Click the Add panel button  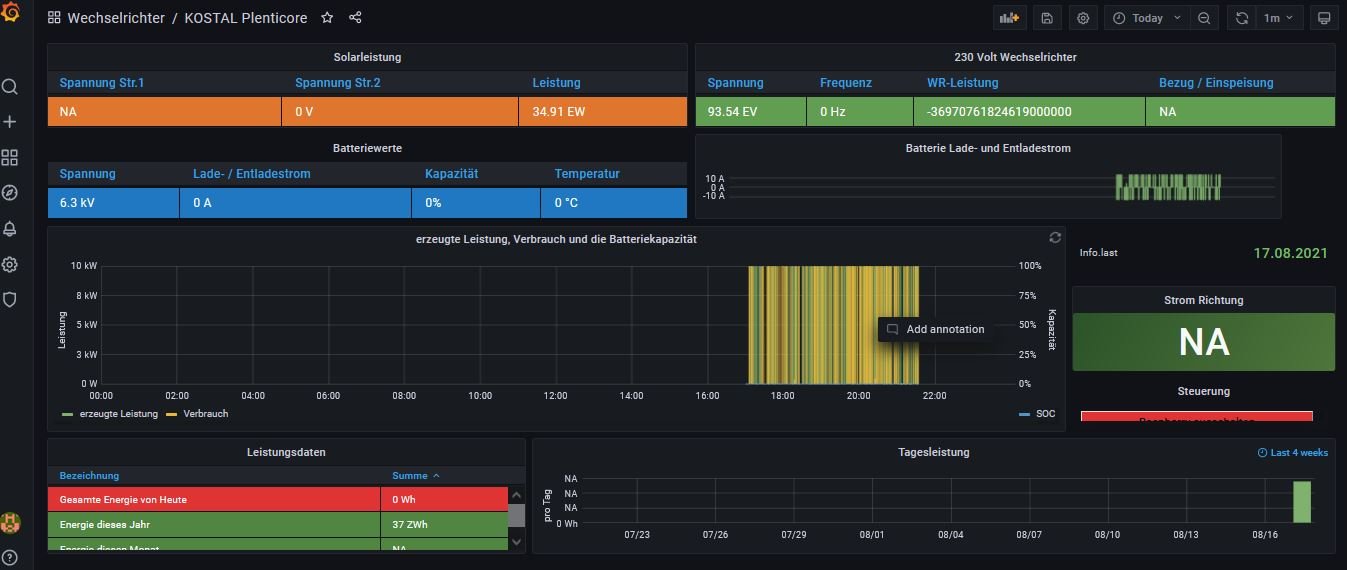[1010, 18]
